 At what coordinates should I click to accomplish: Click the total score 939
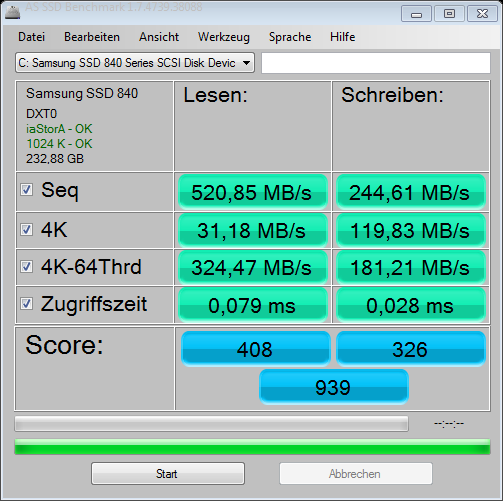point(334,387)
